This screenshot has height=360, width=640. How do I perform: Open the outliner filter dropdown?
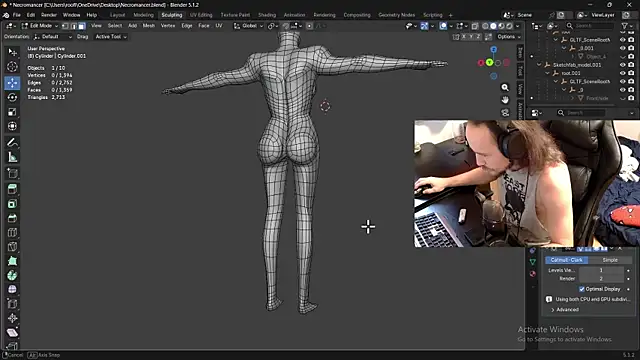pos(628,26)
